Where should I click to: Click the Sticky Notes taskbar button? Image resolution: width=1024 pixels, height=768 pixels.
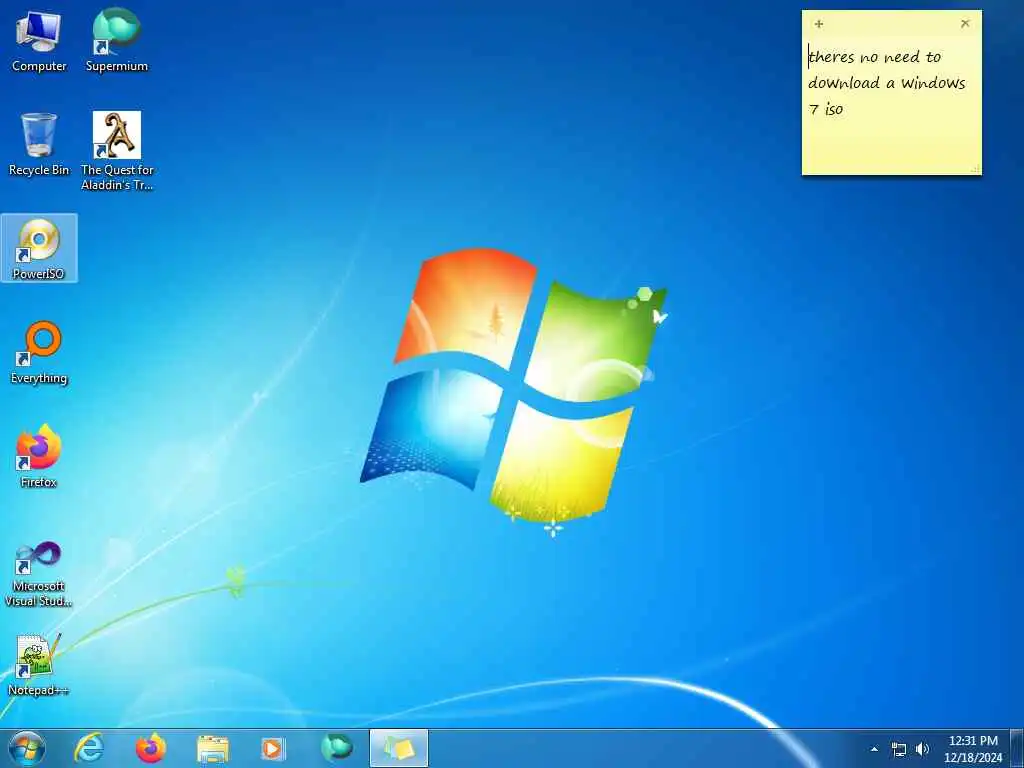coord(398,748)
